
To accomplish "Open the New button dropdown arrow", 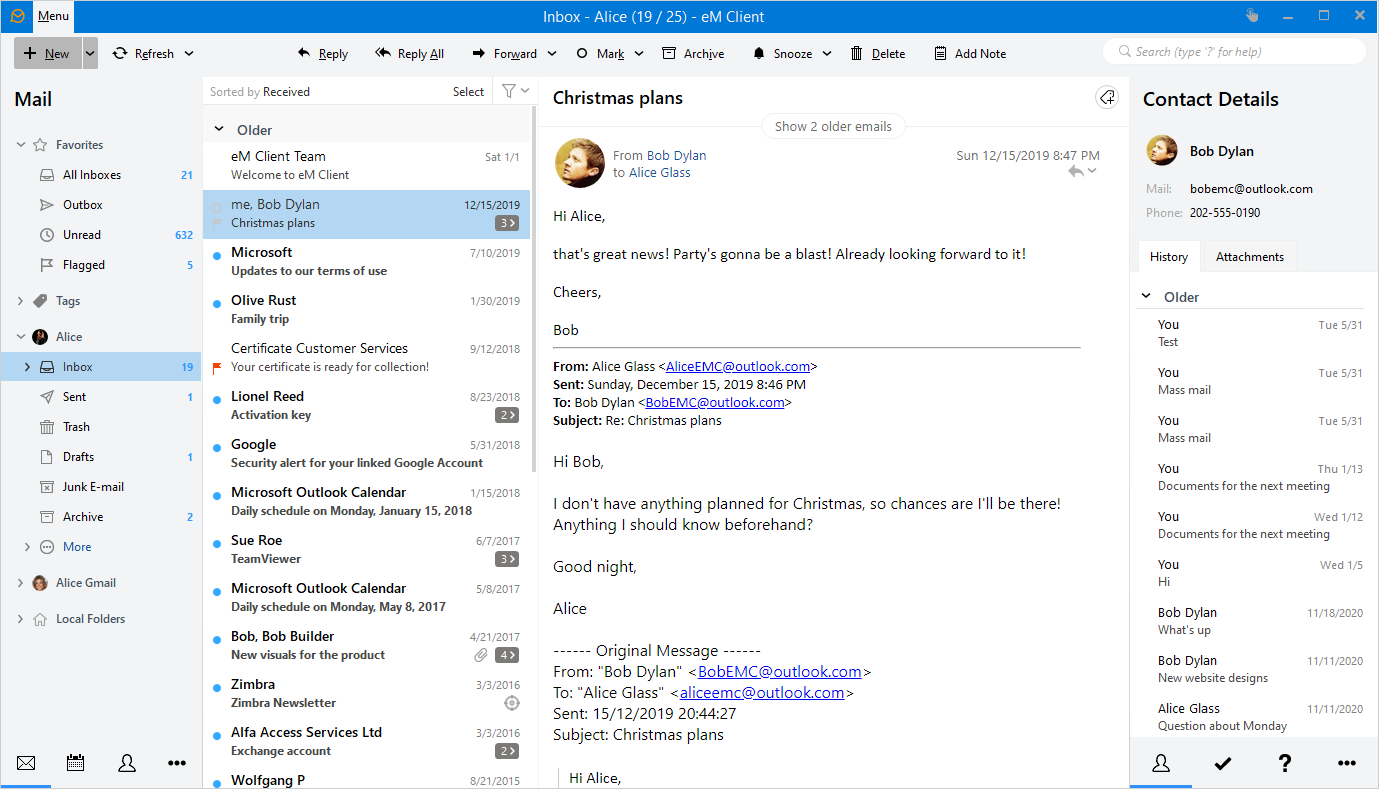I will [x=90, y=54].
